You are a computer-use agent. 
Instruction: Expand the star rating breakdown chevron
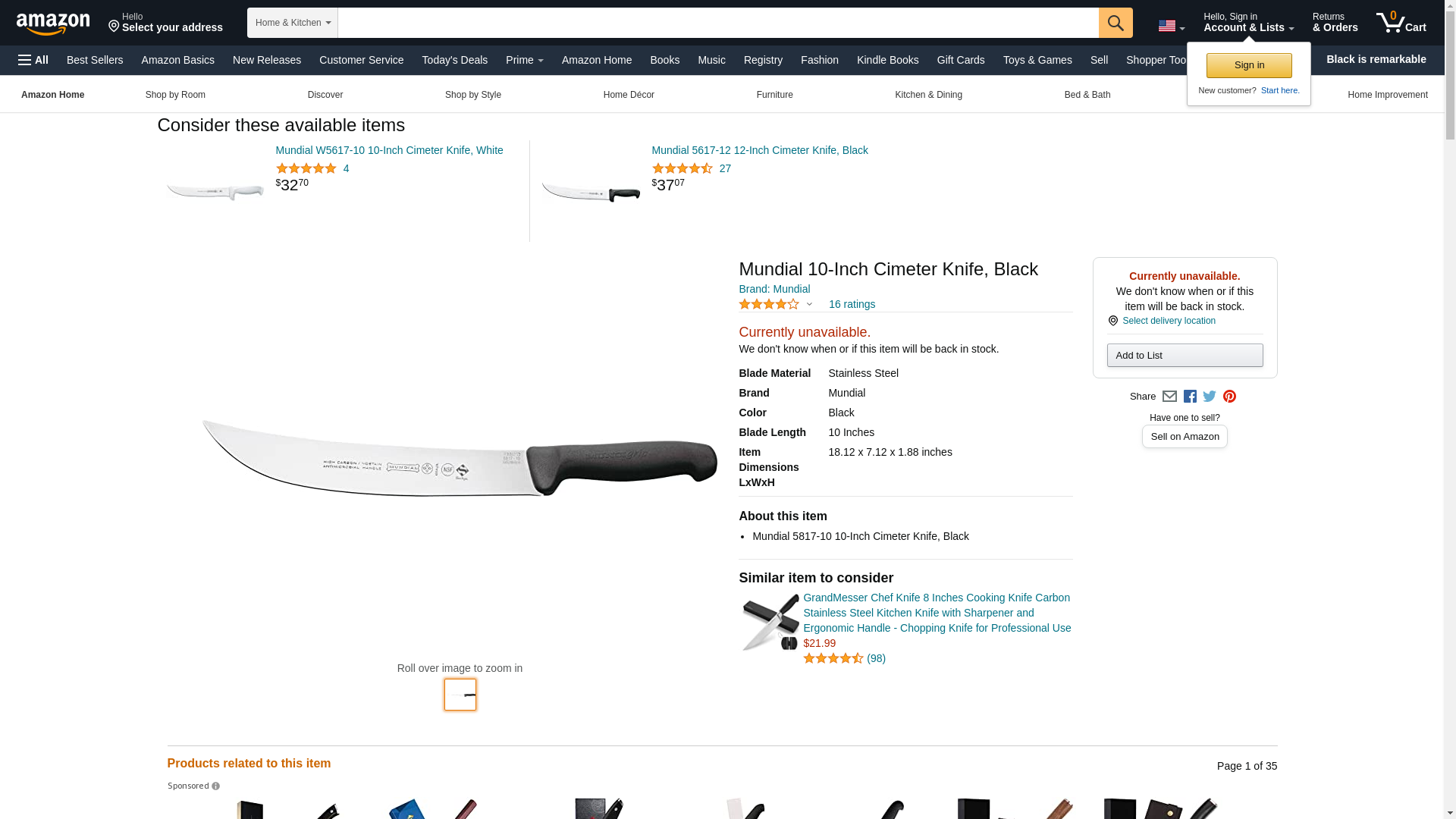(809, 305)
